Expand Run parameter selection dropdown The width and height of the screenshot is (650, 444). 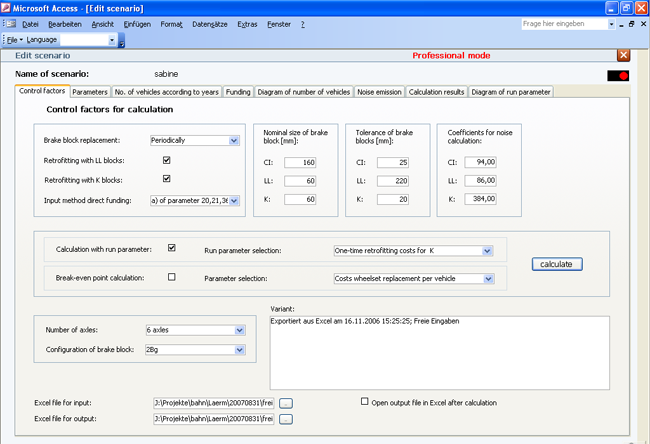pyautogui.click(x=488, y=251)
